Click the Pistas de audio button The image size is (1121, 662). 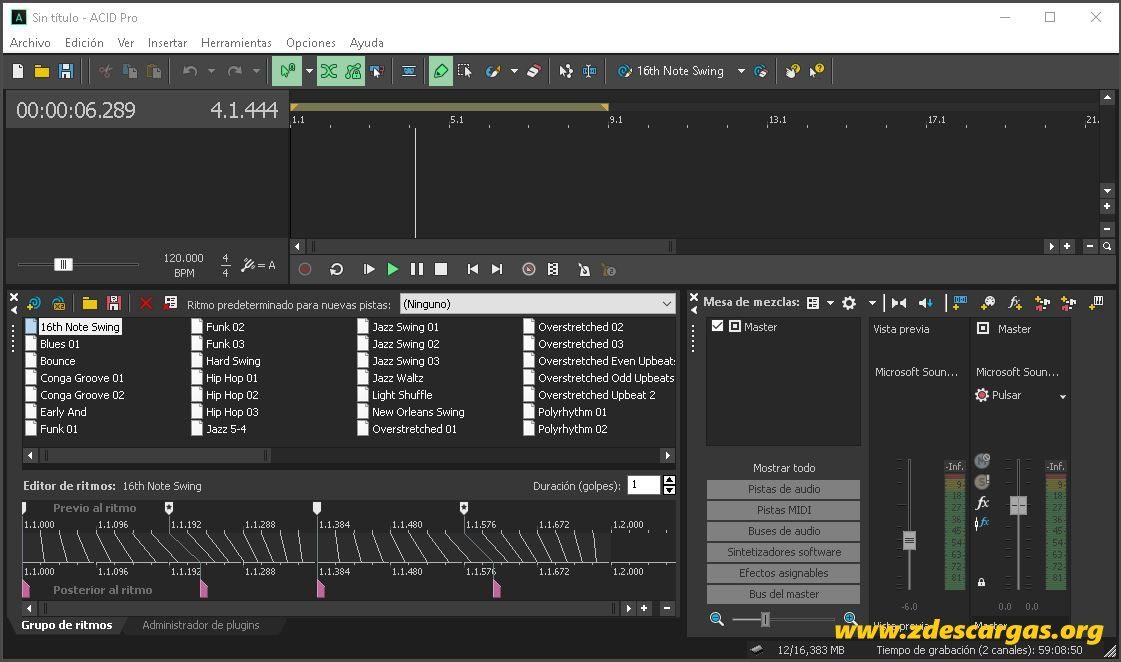tap(784, 489)
